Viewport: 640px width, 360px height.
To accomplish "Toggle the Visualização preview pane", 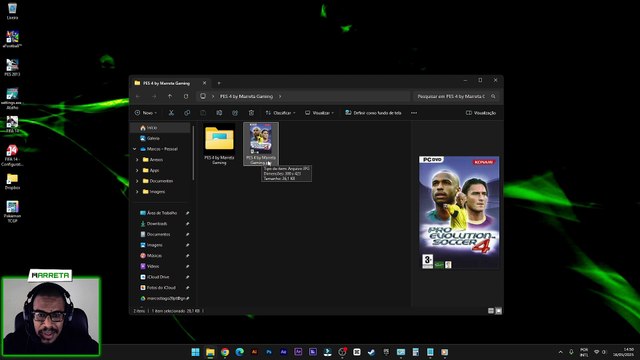I will tap(481, 113).
